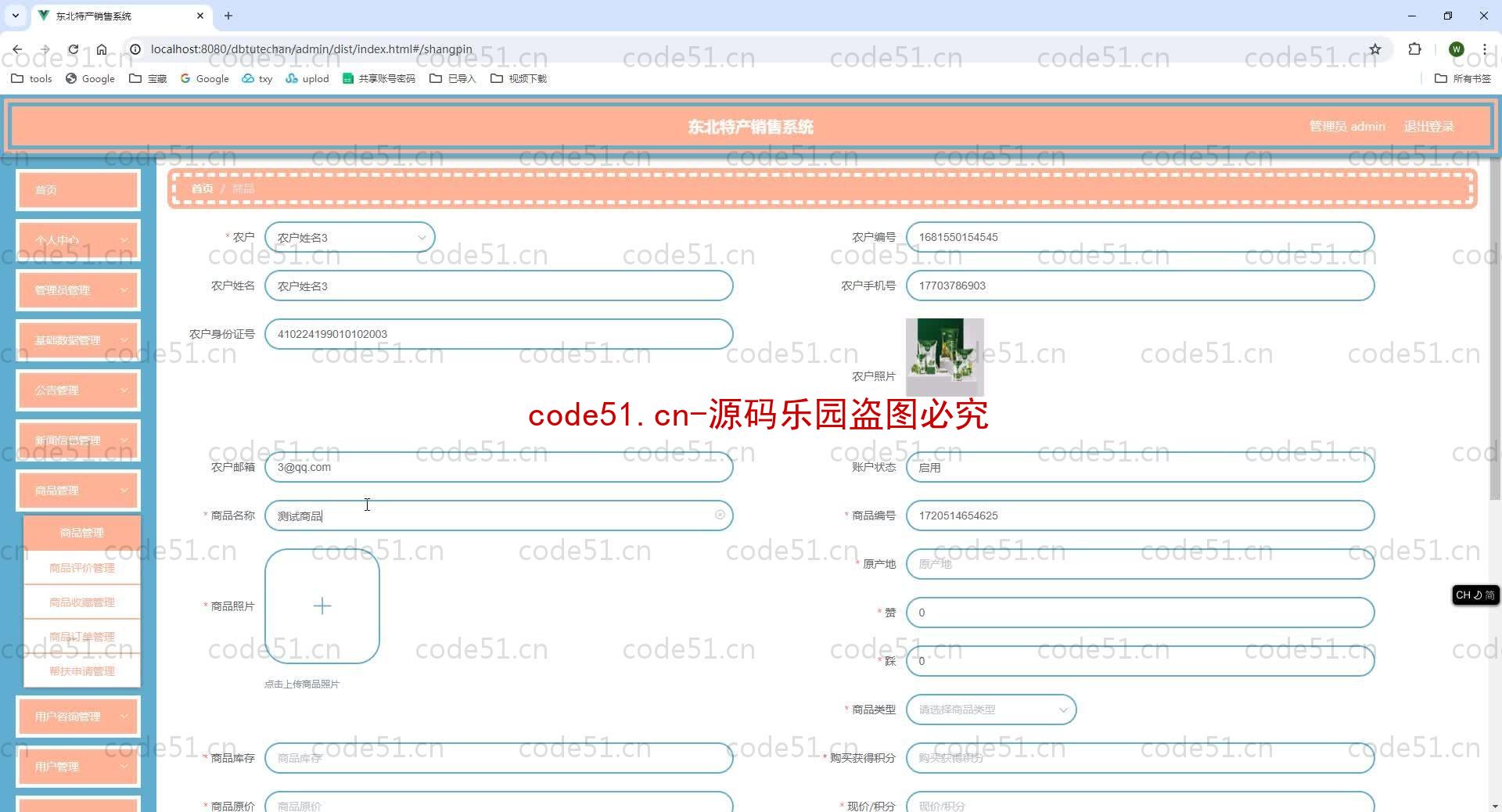Open the 视频下载 bookmark folder

[x=519, y=78]
